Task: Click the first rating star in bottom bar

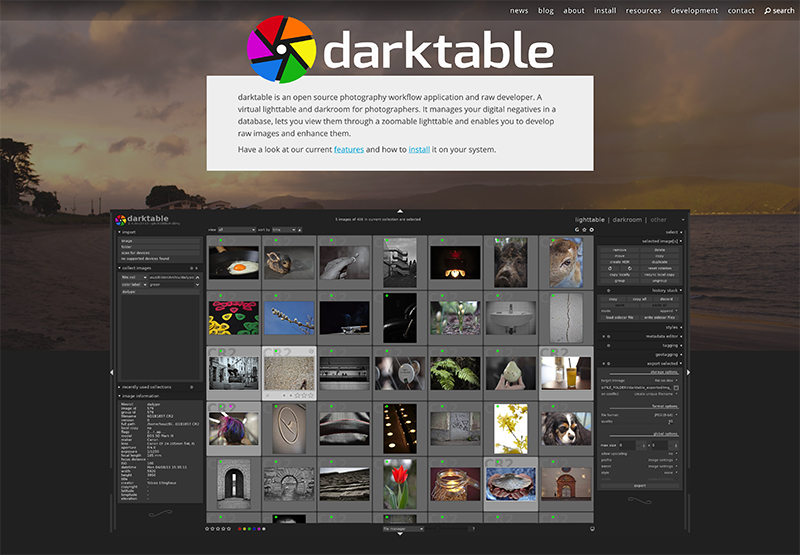Action: (207, 528)
